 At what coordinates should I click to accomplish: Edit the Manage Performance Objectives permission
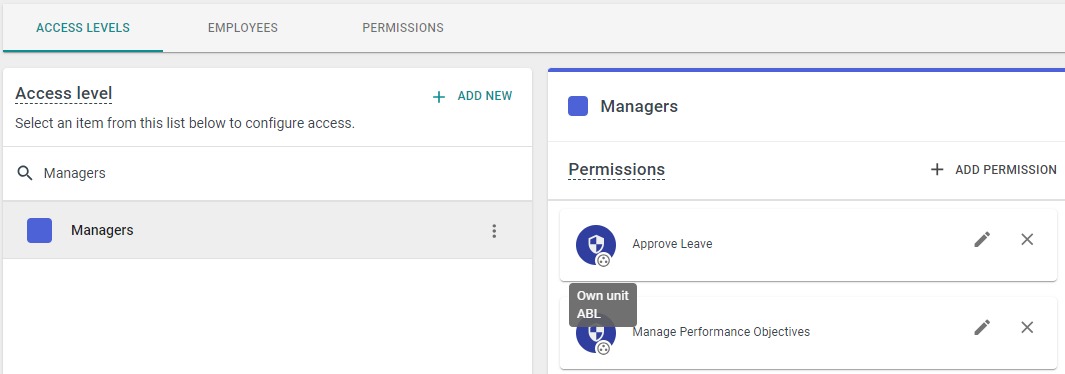(982, 327)
